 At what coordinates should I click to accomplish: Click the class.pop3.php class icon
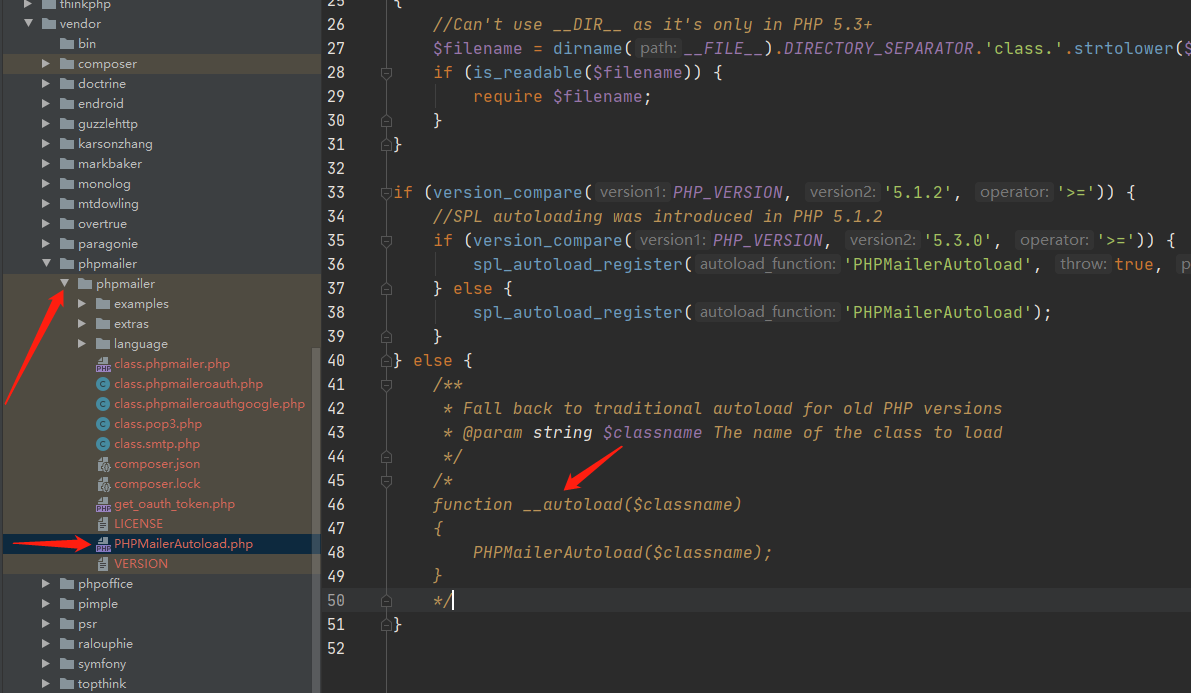(103, 424)
